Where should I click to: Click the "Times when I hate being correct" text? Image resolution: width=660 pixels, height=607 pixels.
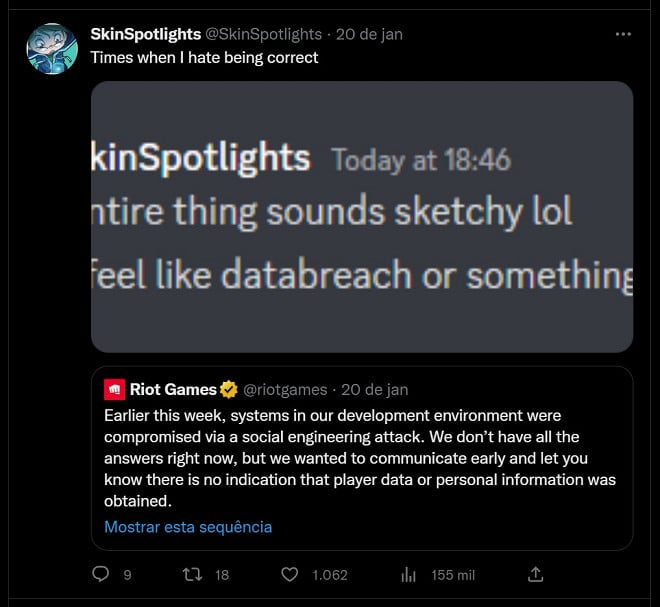click(x=204, y=57)
